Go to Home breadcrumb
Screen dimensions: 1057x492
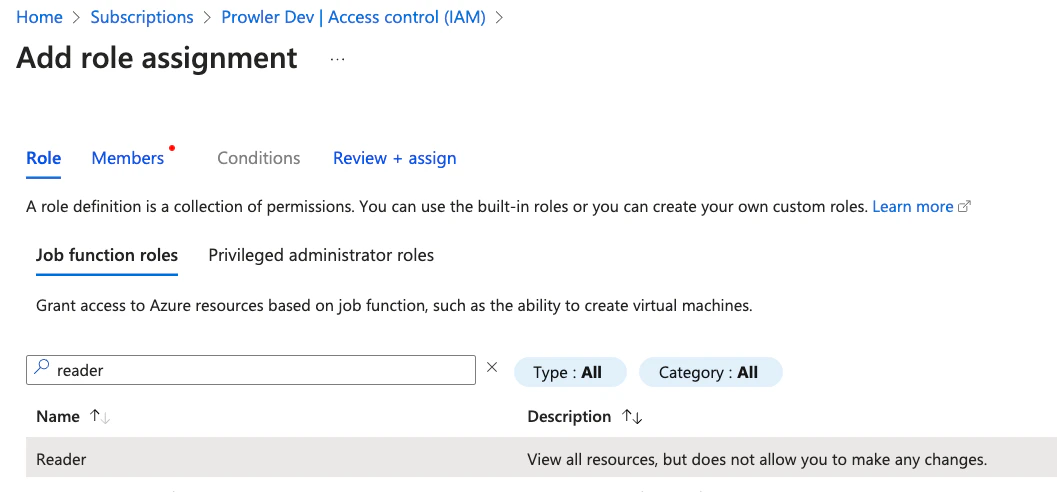(39, 18)
